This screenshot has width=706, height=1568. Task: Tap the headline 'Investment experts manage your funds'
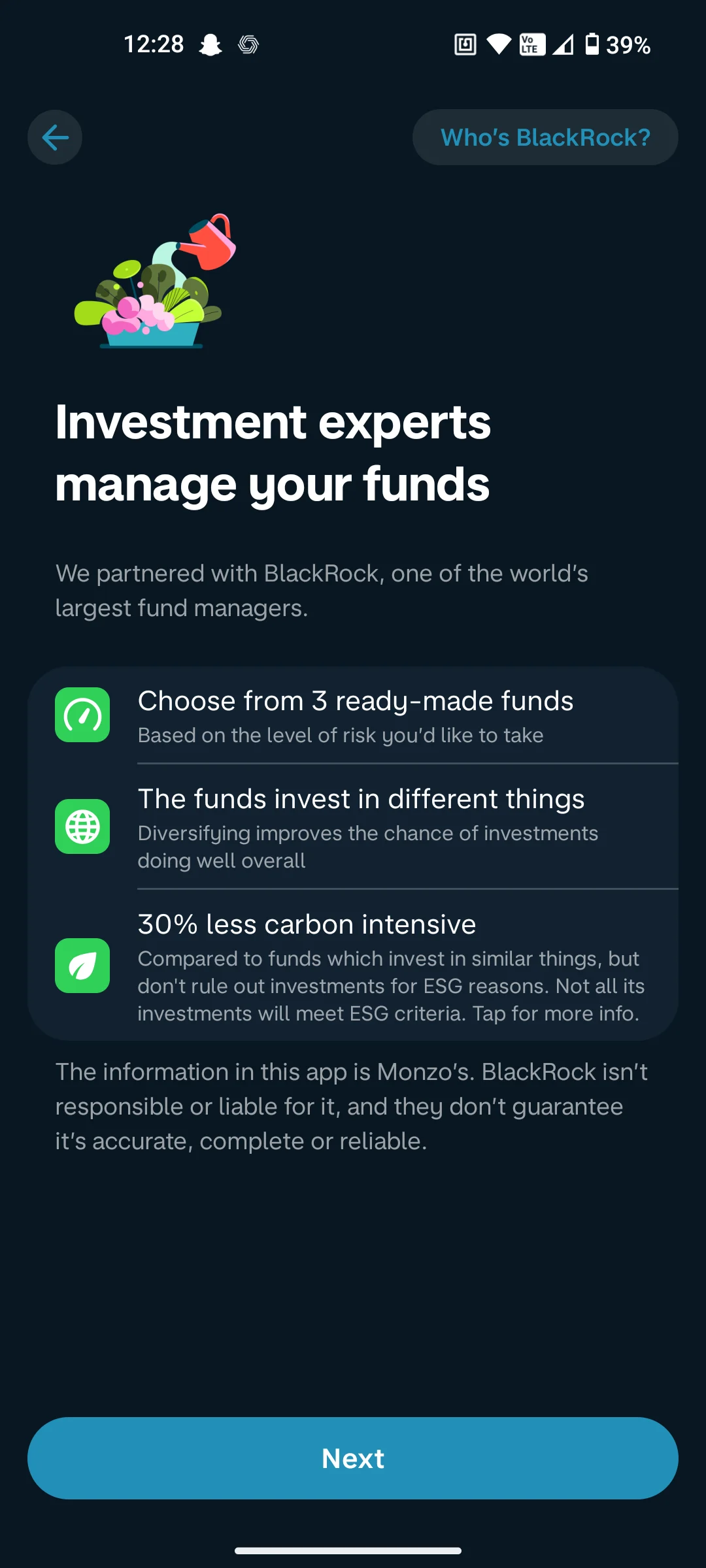coord(272,452)
